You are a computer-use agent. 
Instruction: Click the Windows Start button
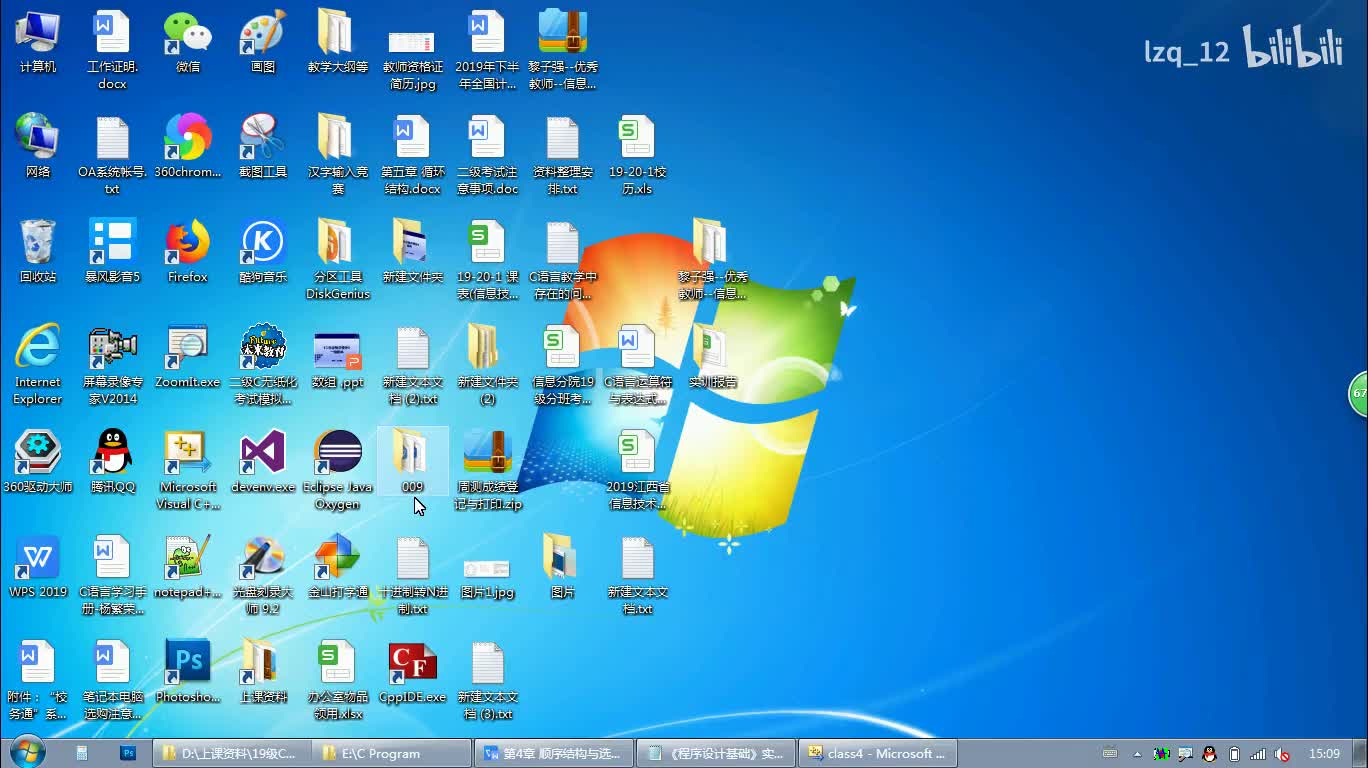point(27,752)
